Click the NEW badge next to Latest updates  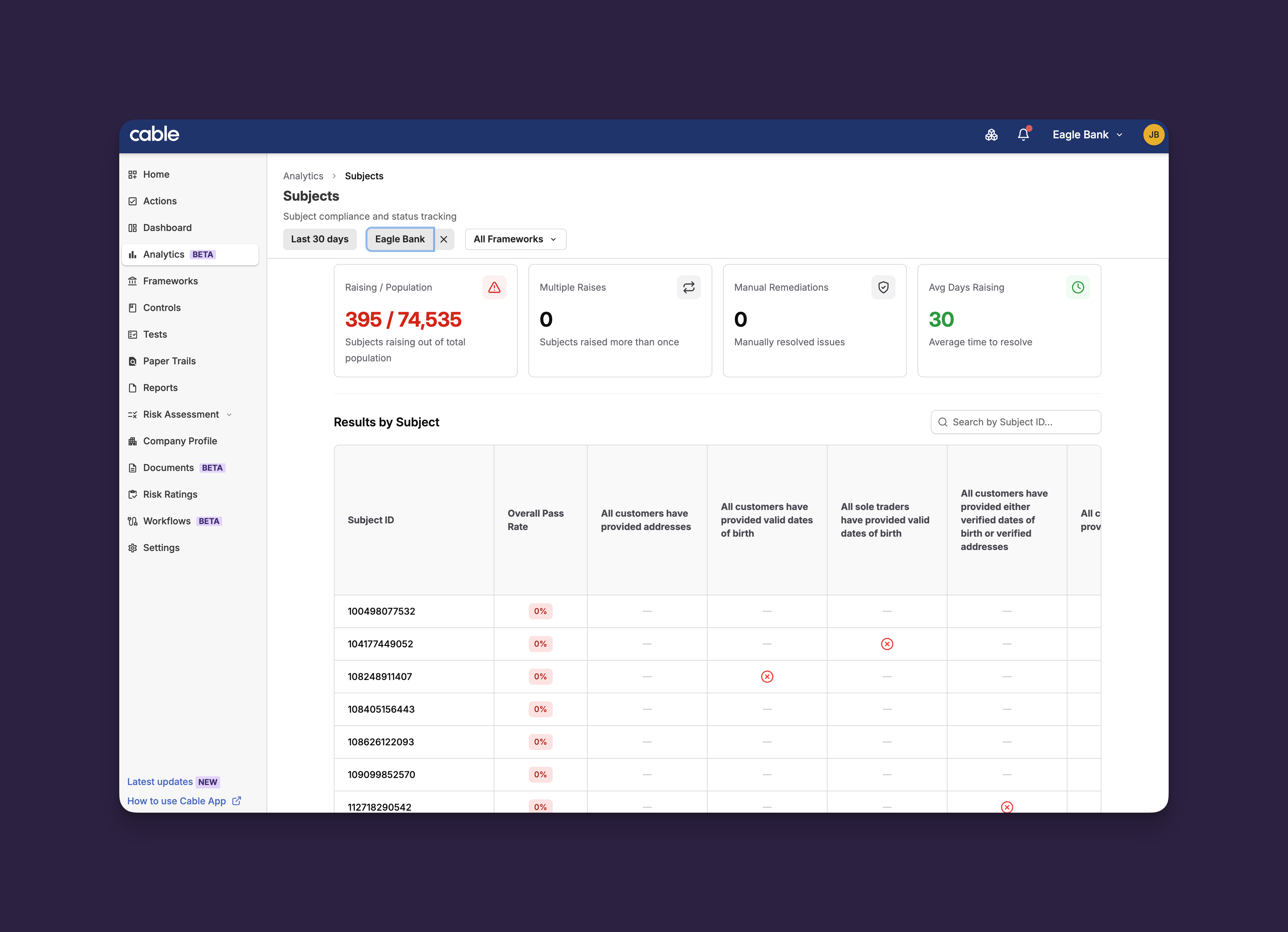(x=208, y=782)
